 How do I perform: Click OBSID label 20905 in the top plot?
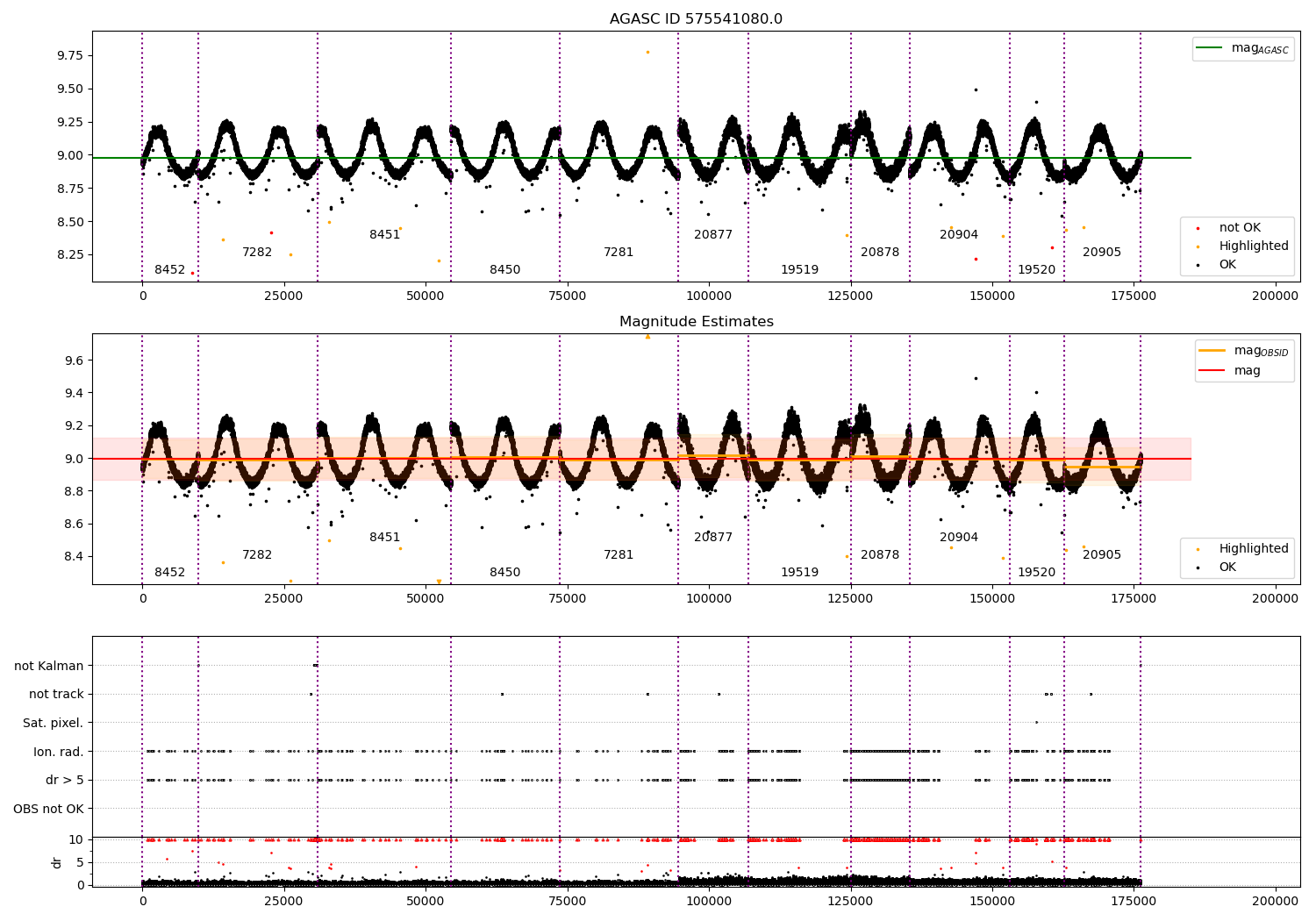tap(1102, 253)
